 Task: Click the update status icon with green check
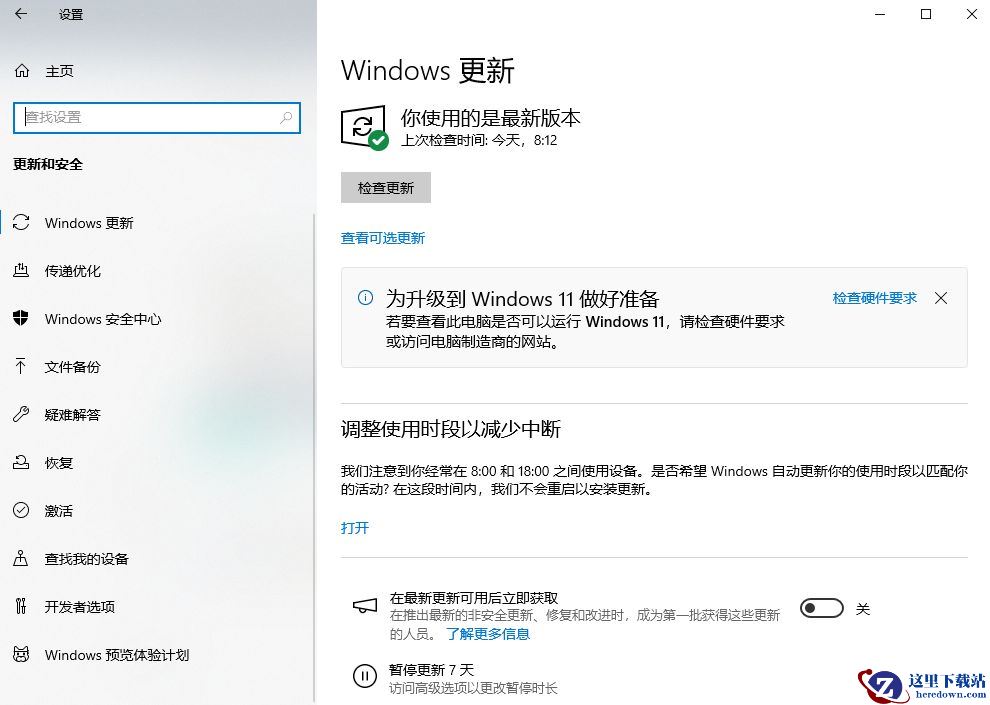pos(364,127)
